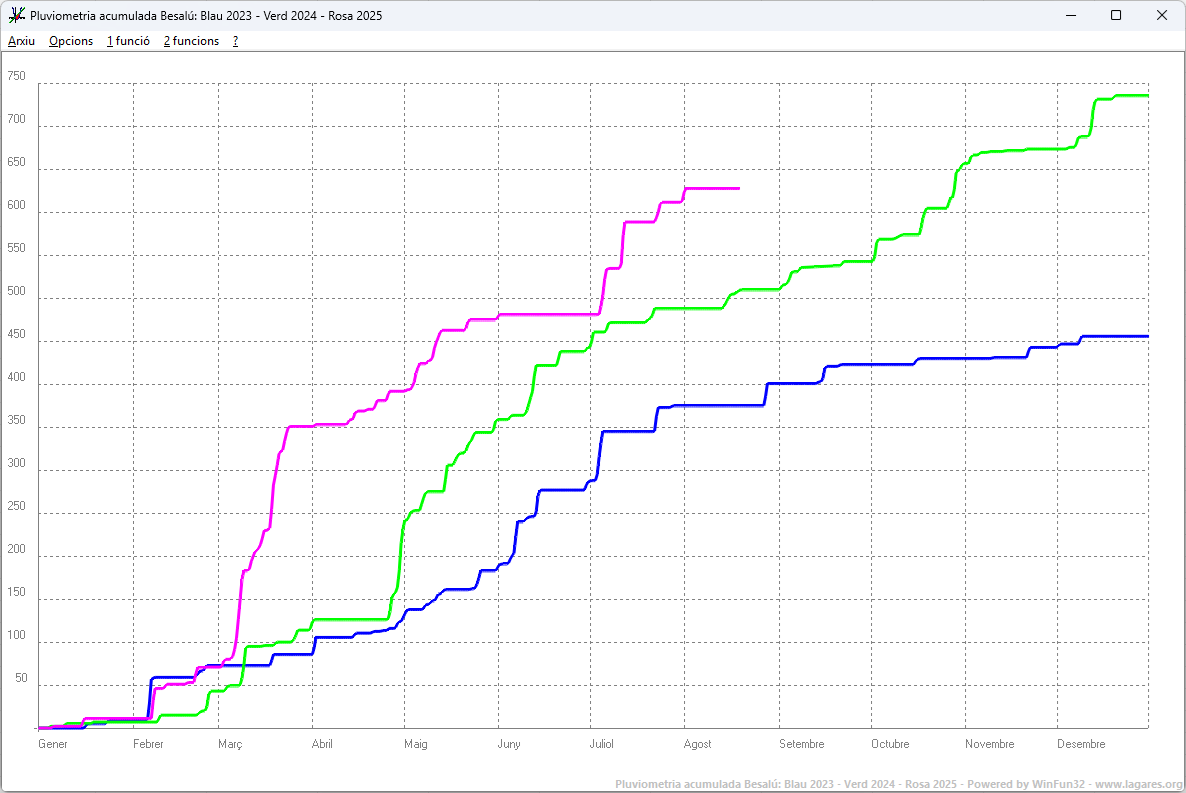1186x793 pixels.
Task: Click the 450 y-axis value
Action: [17, 334]
